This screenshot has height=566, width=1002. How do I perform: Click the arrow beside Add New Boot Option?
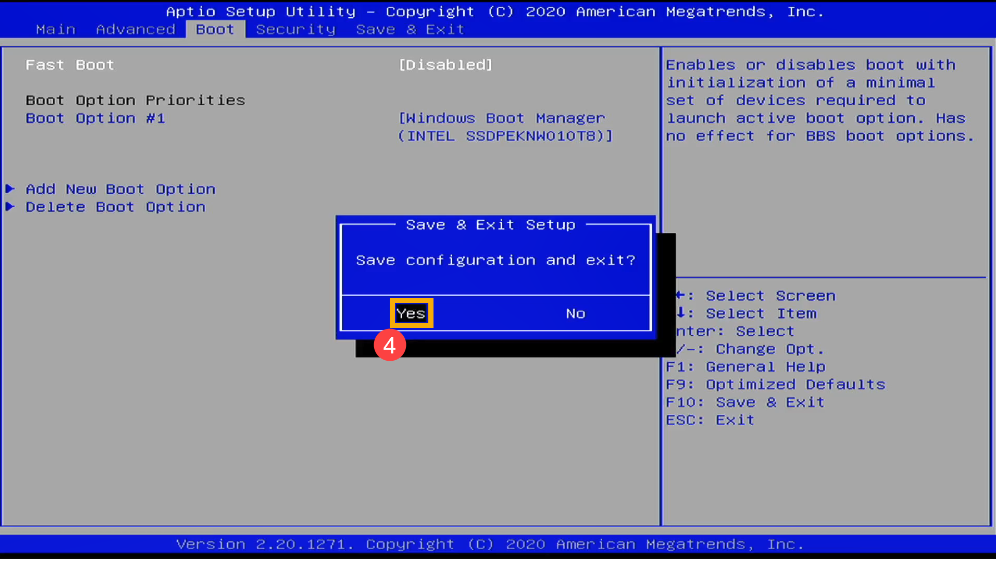click(10, 190)
